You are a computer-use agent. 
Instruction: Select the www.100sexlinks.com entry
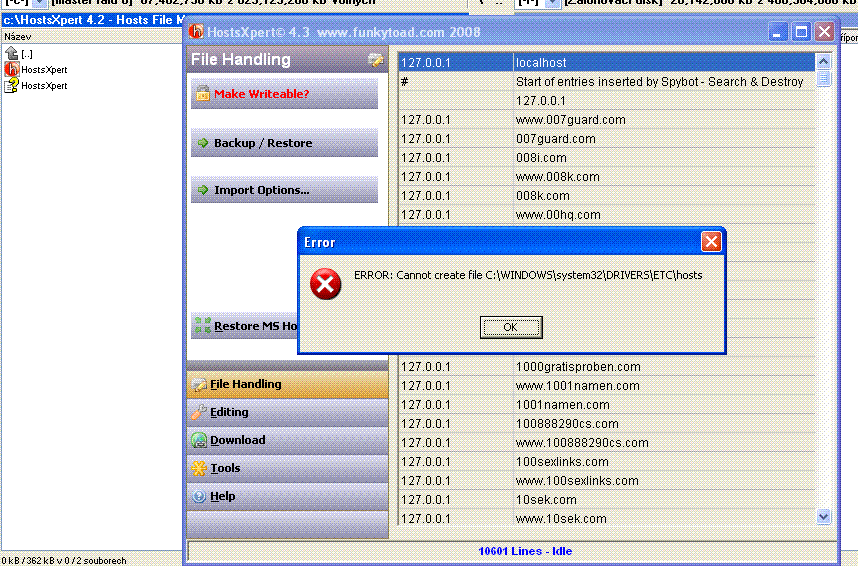coord(606,481)
